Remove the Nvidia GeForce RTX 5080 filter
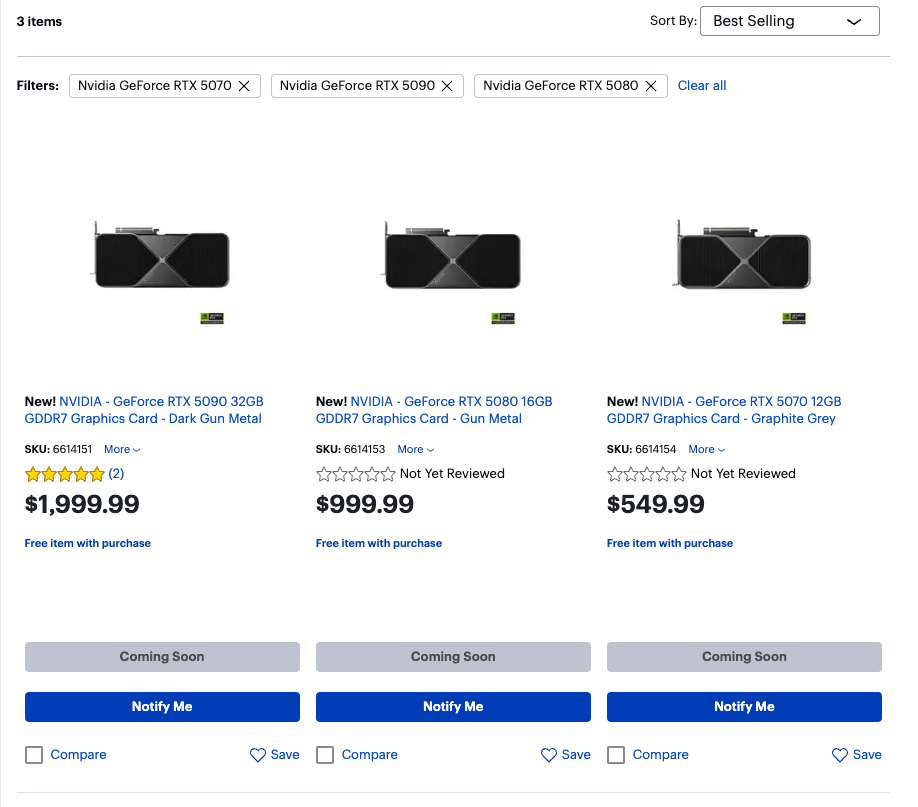This screenshot has height=807, width=918. [651, 86]
